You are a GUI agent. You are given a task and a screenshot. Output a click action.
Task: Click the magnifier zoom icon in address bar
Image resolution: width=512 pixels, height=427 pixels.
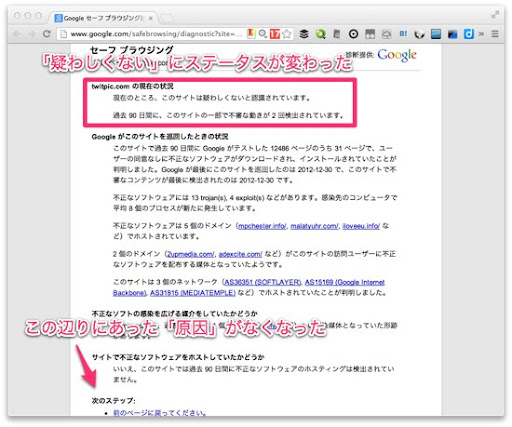(x=263, y=34)
